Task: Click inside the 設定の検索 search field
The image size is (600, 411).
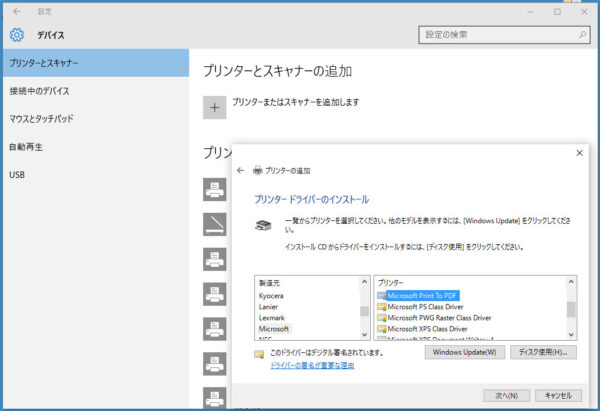Action: pos(504,35)
